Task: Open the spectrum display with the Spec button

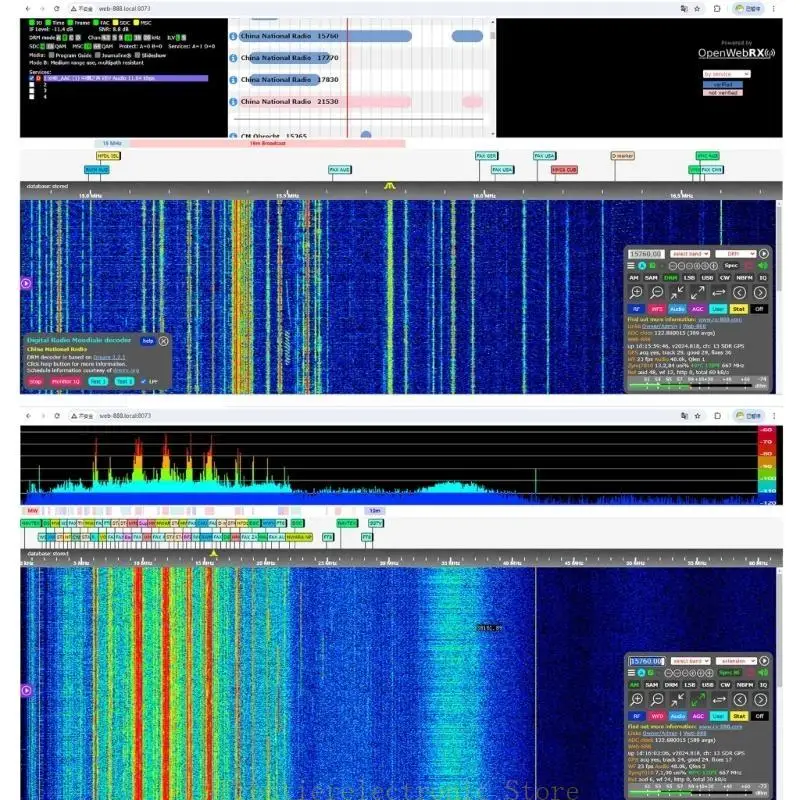Action: [x=730, y=265]
